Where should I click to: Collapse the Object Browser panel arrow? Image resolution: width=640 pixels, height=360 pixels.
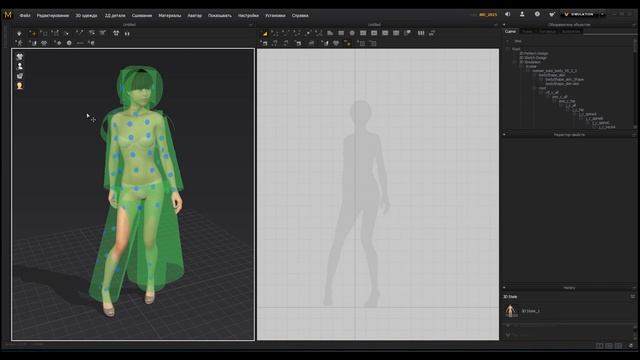(504, 25)
